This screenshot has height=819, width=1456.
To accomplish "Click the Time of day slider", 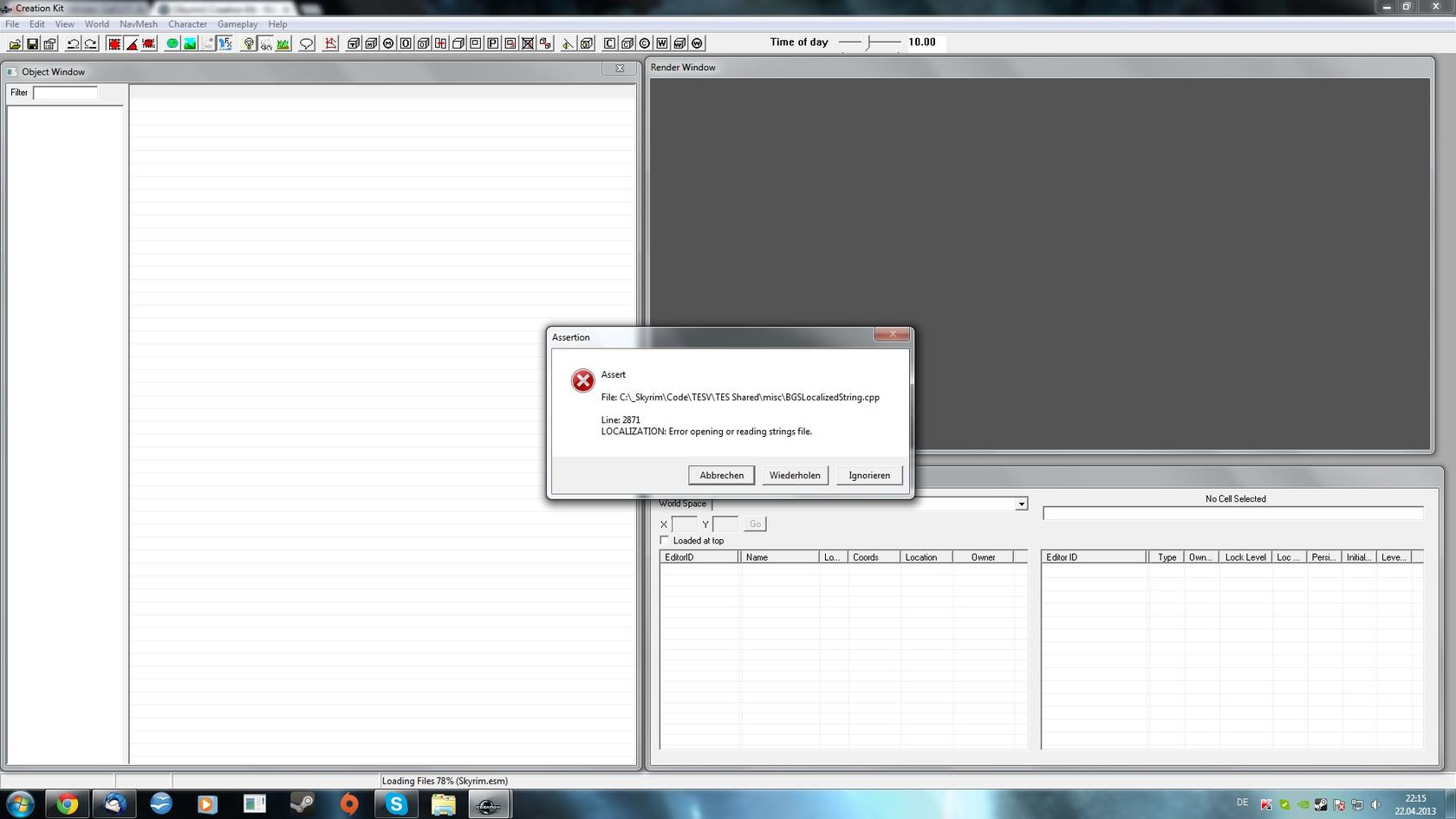I will [869, 42].
